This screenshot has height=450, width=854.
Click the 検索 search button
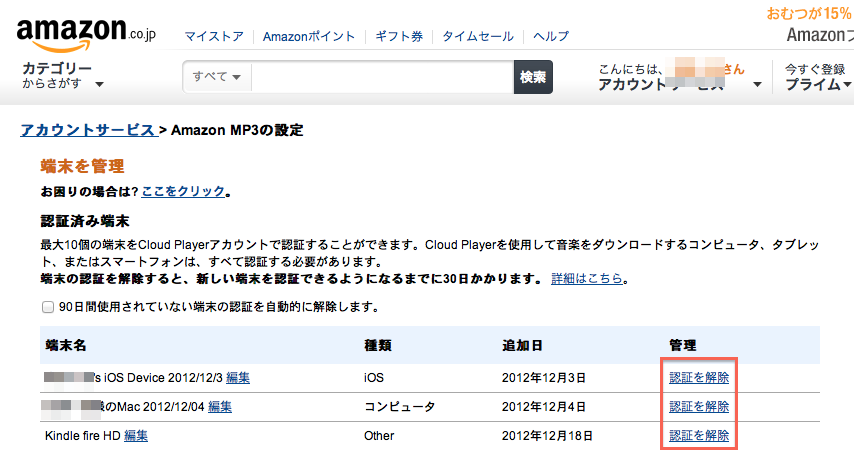tap(533, 77)
